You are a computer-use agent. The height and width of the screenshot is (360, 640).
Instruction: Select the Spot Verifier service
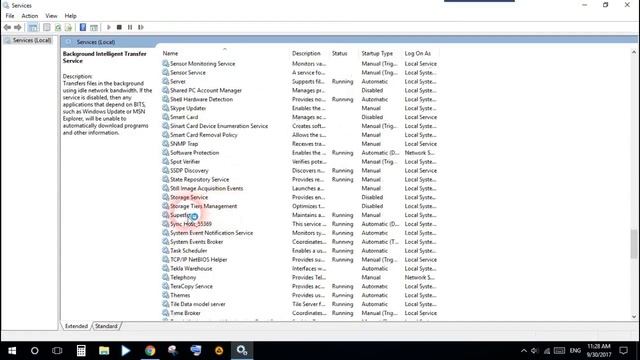coord(300,162)
